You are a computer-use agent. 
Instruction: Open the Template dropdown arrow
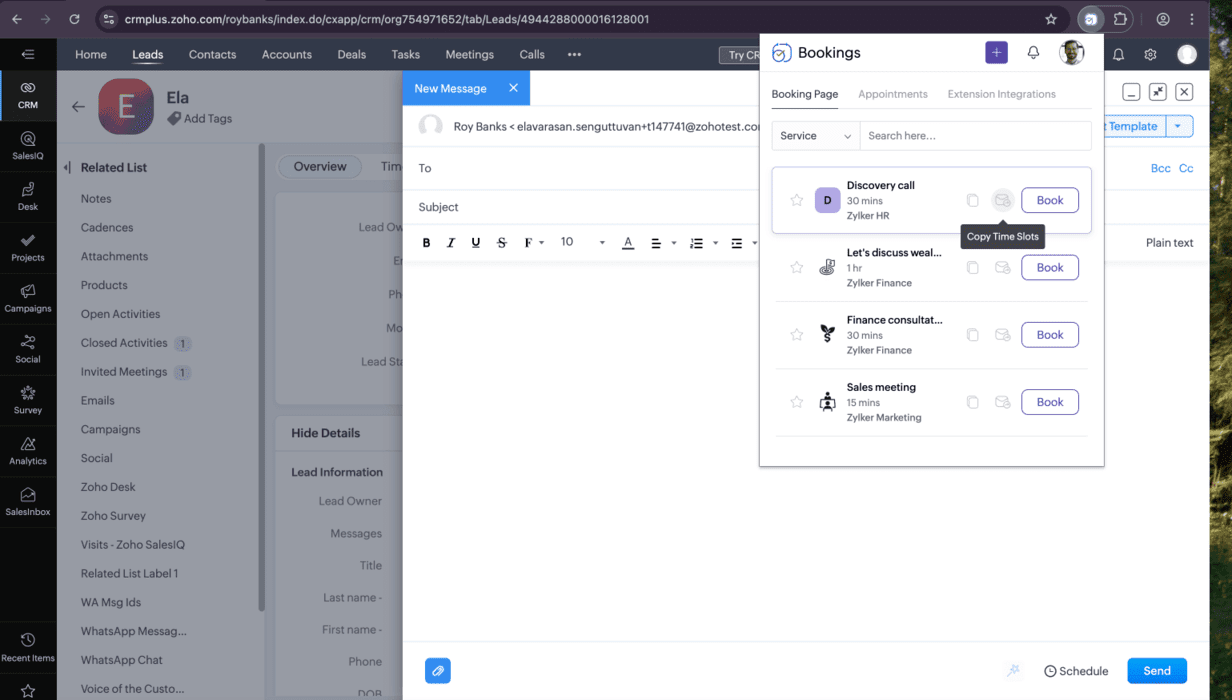pos(1179,126)
